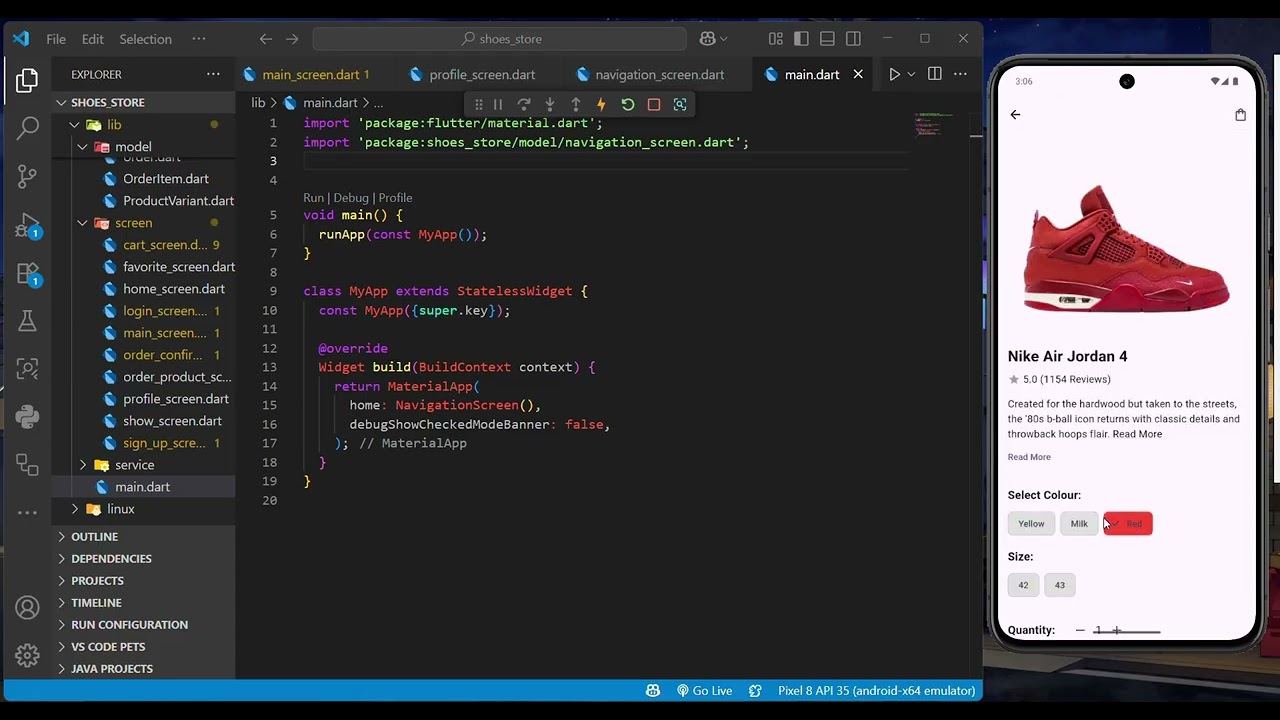Go back with the navigation arrow
Image resolution: width=1280 pixels, height=720 pixels.
(x=266, y=39)
